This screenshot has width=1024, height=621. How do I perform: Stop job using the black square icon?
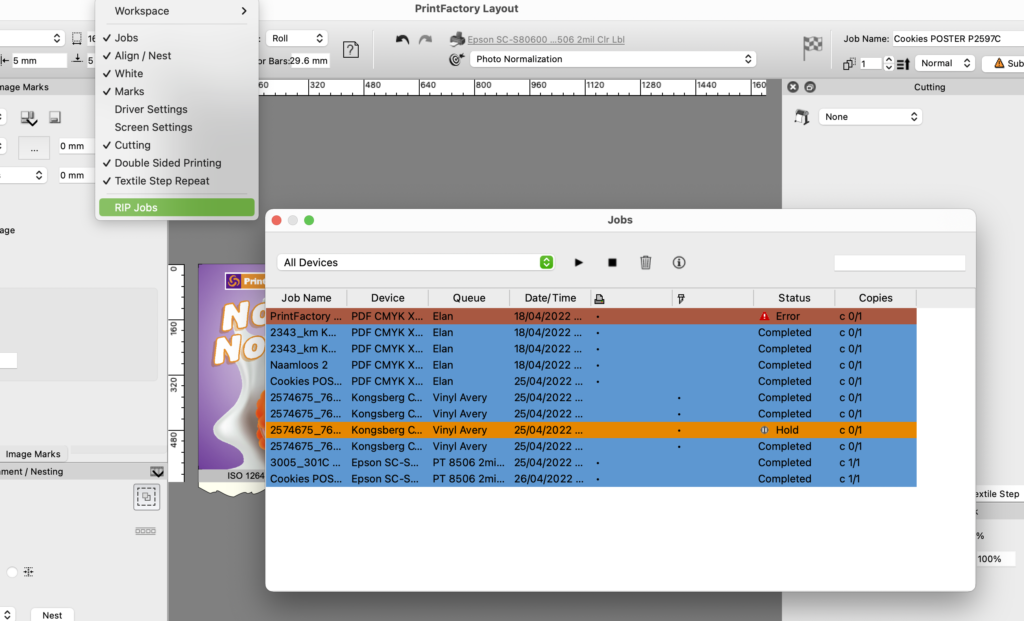pyautogui.click(x=612, y=263)
